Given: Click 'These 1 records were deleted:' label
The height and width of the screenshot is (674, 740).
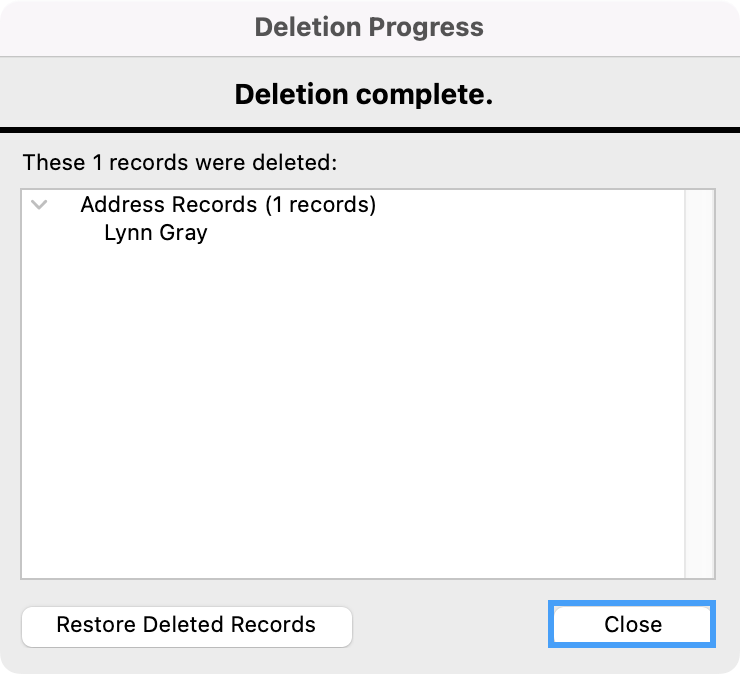Looking at the screenshot, I should click(180, 161).
